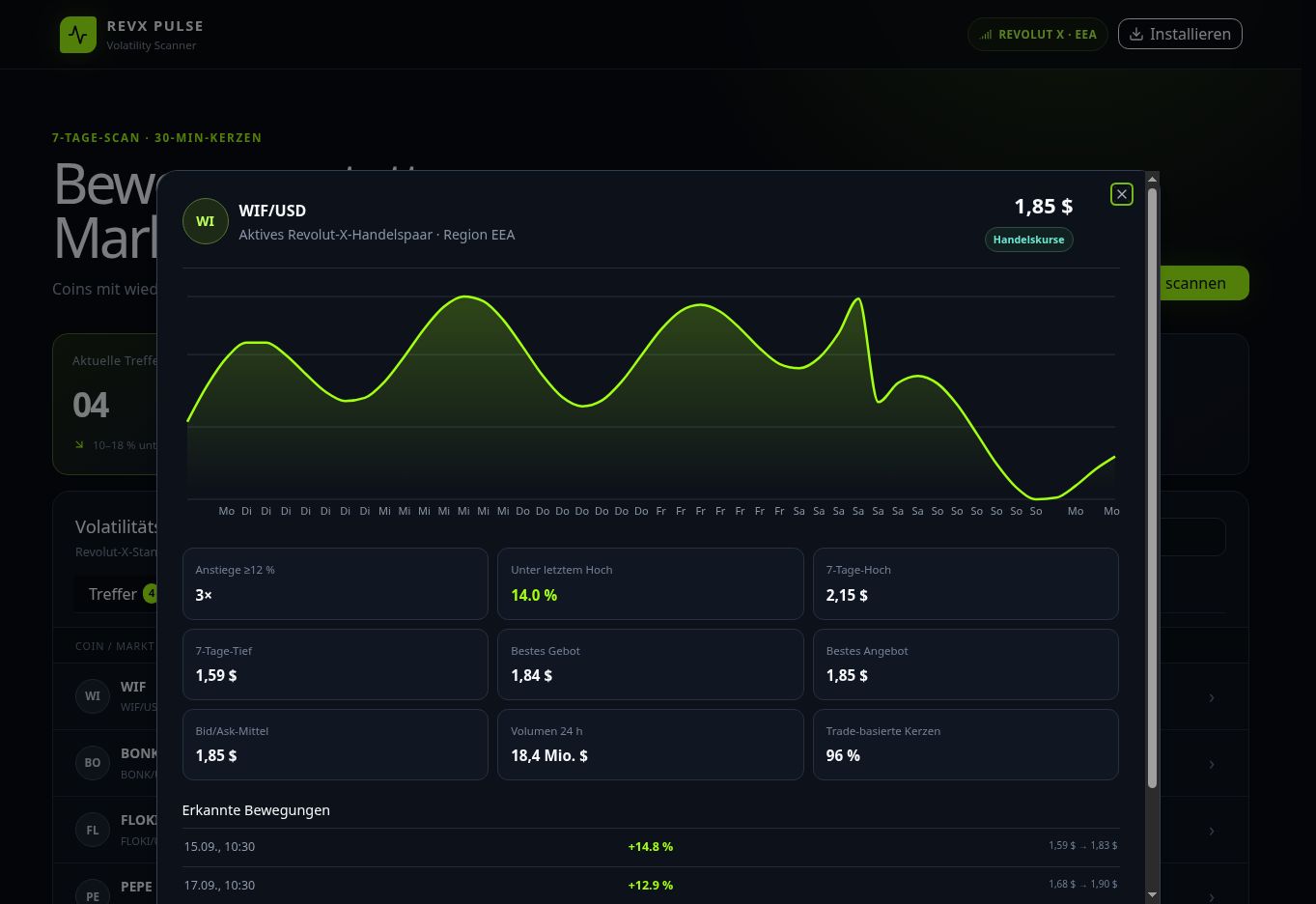Click the Bid/Ask-Mittel card

pos(335,745)
